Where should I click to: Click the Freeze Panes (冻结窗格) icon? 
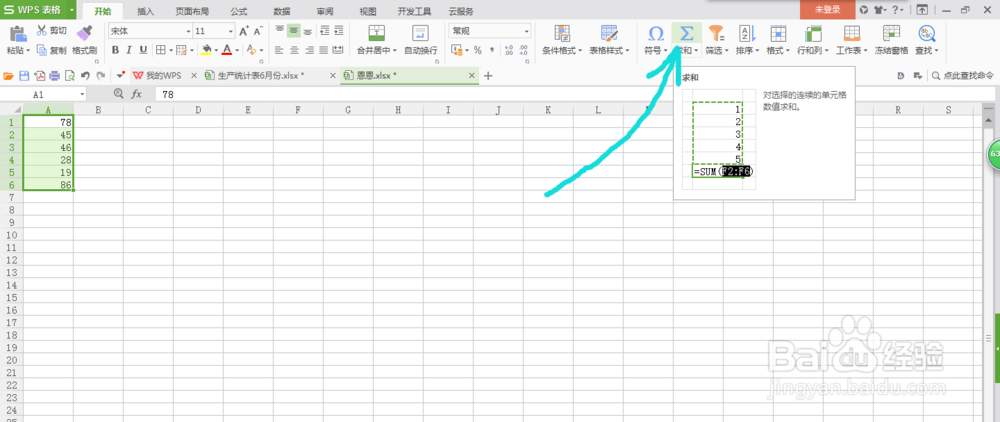click(891, 33)
